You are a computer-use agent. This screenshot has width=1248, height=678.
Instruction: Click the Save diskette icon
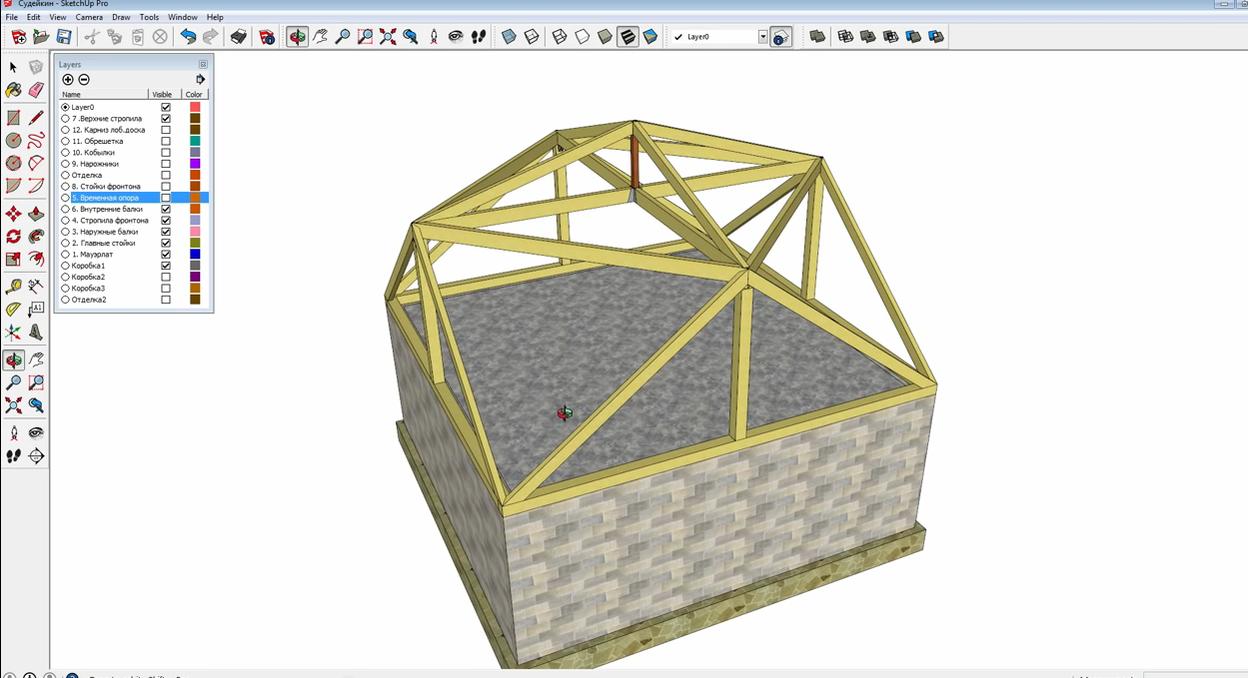[63, 37]
